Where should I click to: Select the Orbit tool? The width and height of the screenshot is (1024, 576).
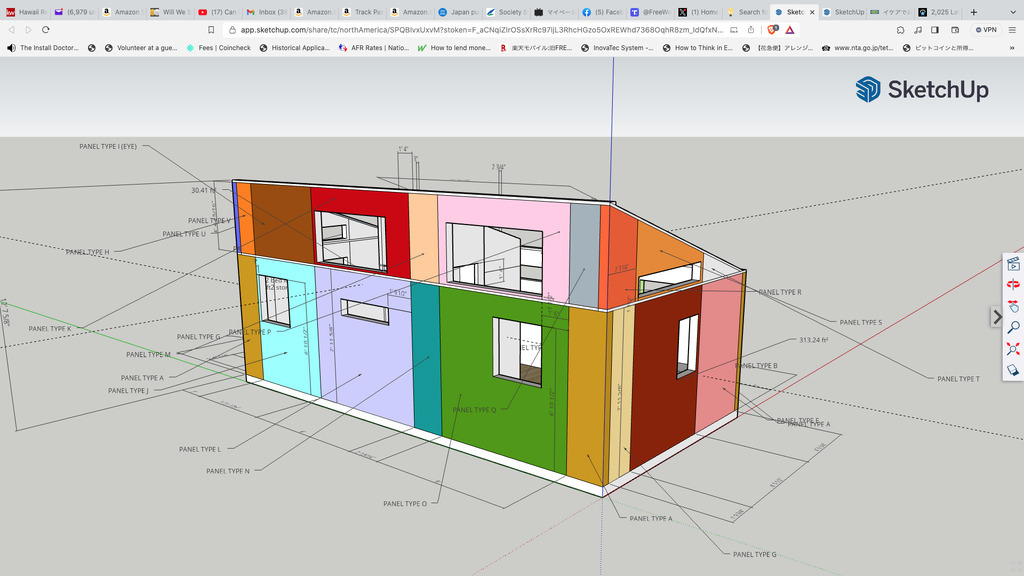(1012, 285)
